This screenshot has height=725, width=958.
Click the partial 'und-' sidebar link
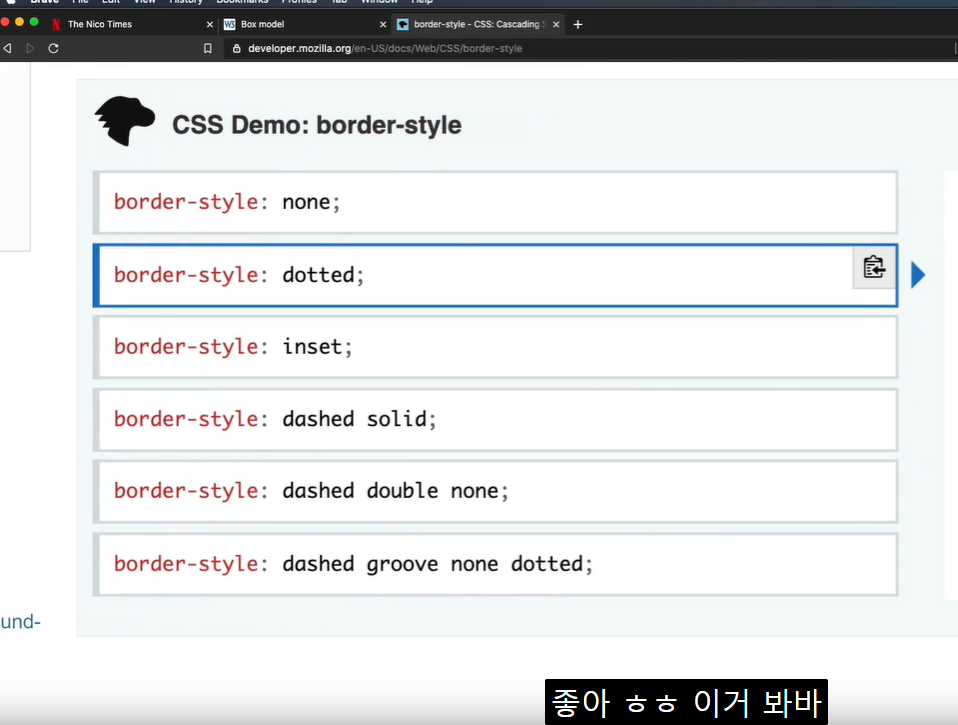point(20,622)
